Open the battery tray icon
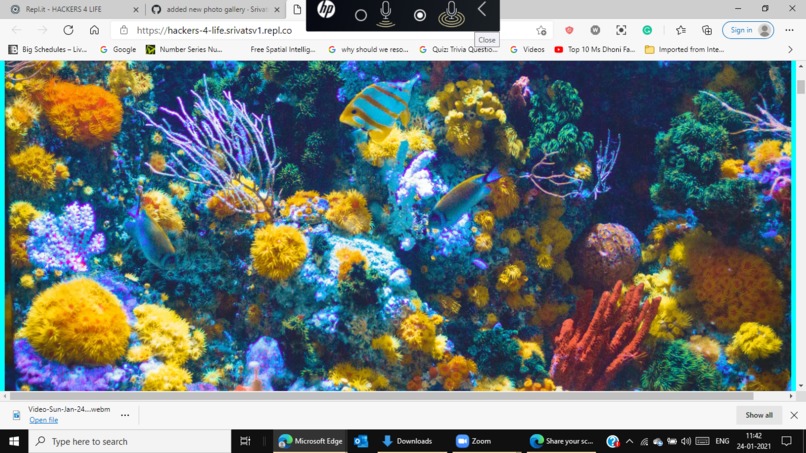 pyautogui.click(x=672, y=441)
